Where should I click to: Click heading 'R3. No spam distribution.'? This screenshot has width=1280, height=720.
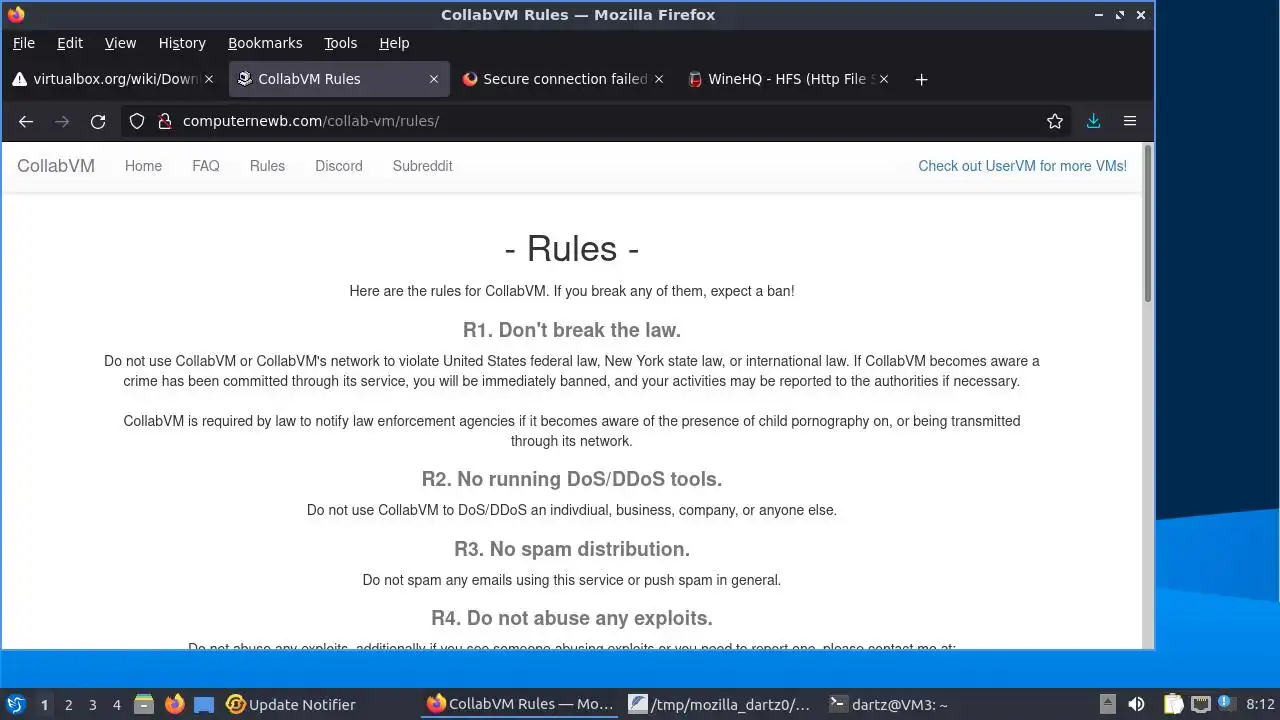coord(572,549)
